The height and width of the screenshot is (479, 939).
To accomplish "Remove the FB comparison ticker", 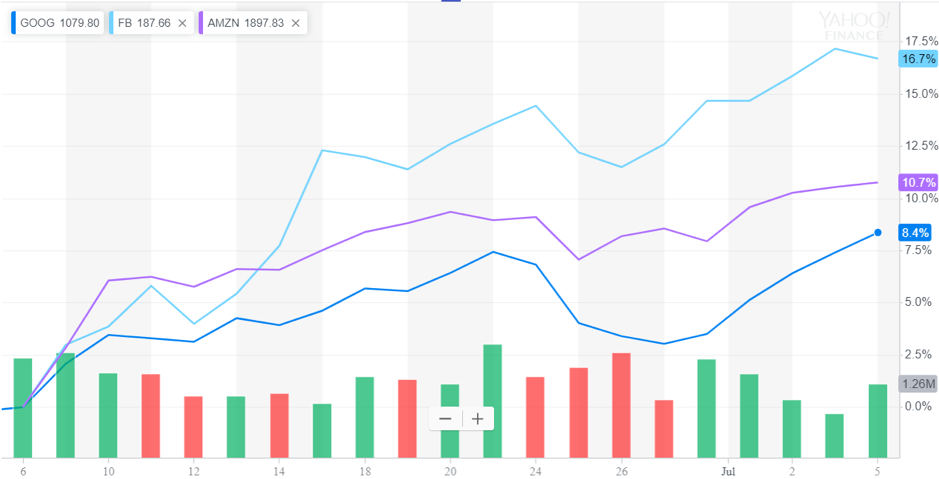I will pyautogui.click(x=182, y=23).
